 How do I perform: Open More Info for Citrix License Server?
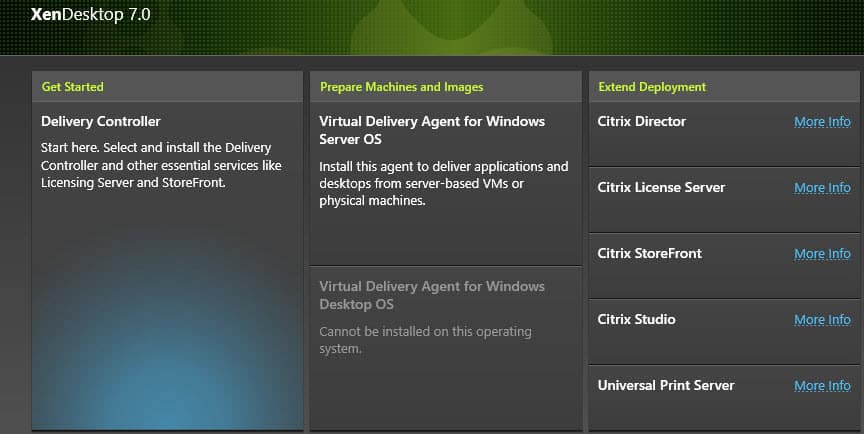[822, 188]
